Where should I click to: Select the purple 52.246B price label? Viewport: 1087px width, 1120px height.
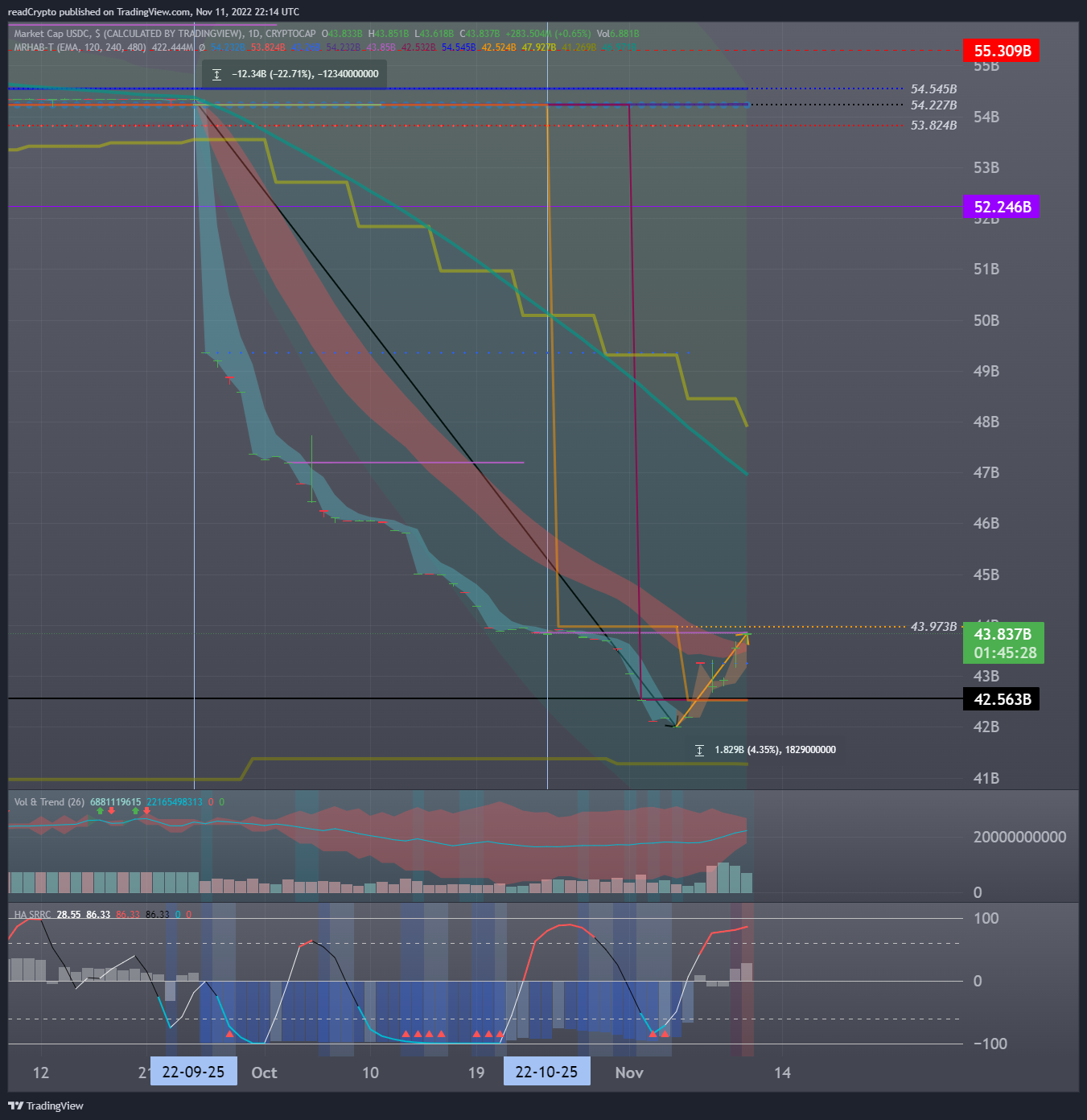pyautogui.click(x=1002, y=207)
